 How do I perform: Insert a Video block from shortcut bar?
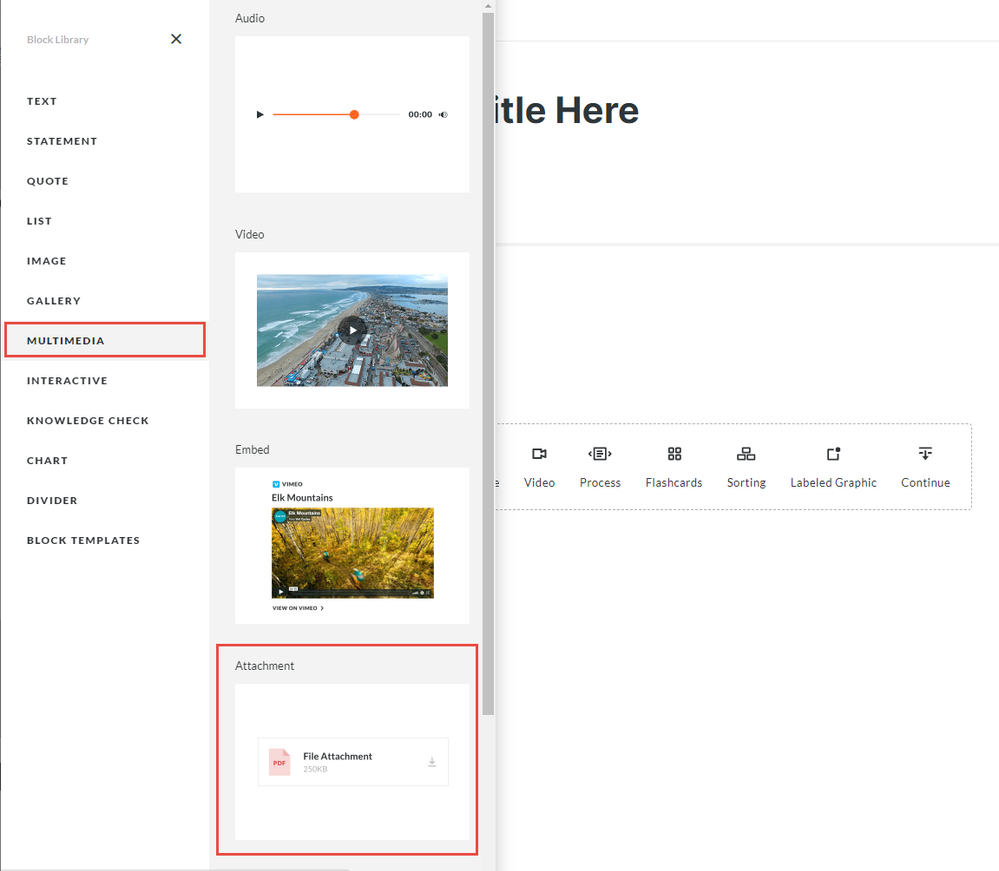[539, 467]
